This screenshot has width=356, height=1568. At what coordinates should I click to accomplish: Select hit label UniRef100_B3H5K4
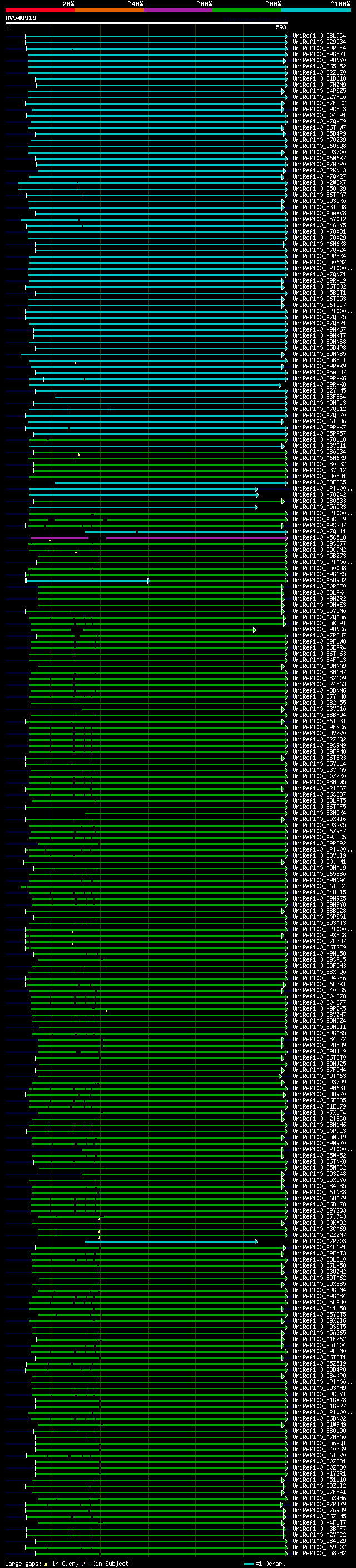319,813
